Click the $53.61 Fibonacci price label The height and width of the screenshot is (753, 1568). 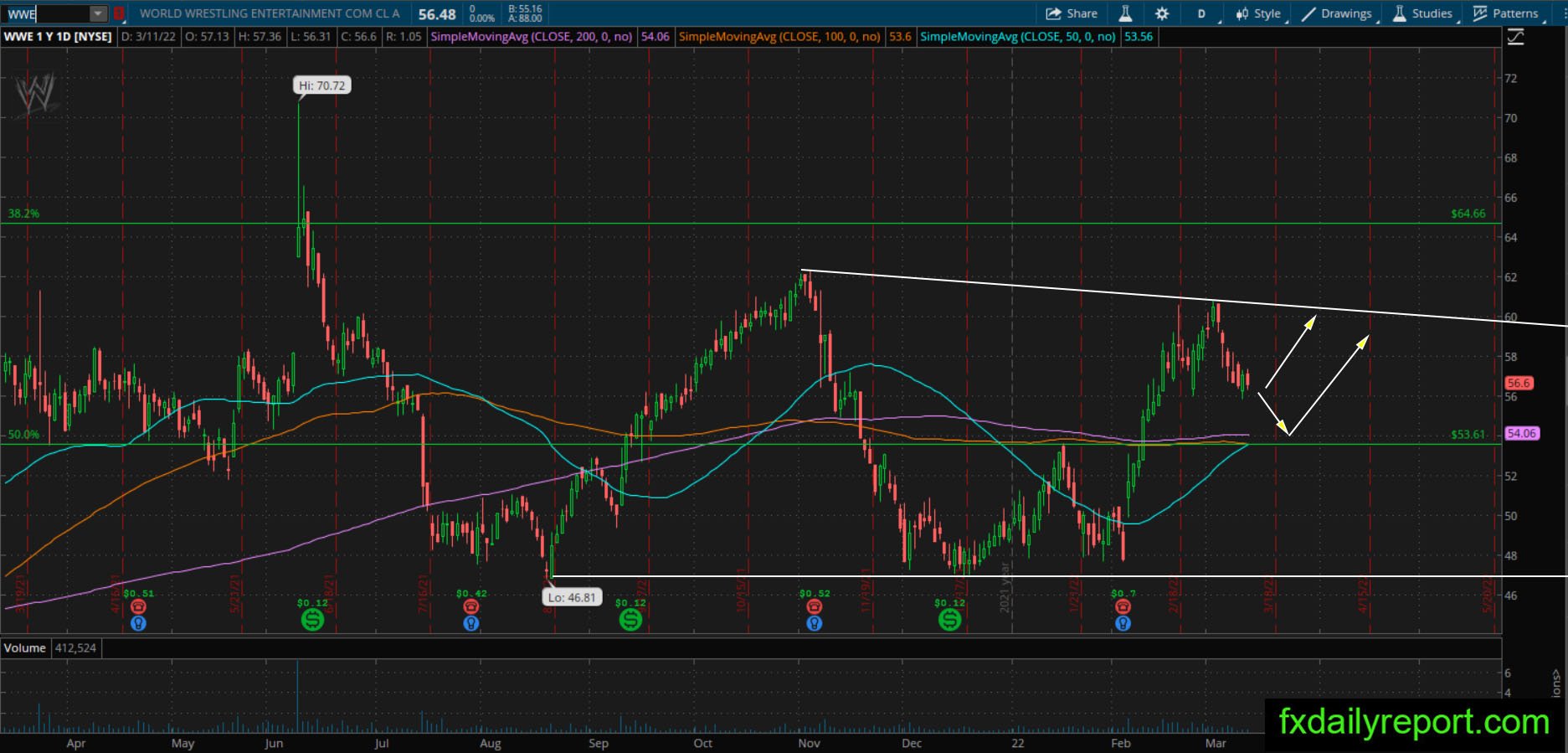point(1468,435)
